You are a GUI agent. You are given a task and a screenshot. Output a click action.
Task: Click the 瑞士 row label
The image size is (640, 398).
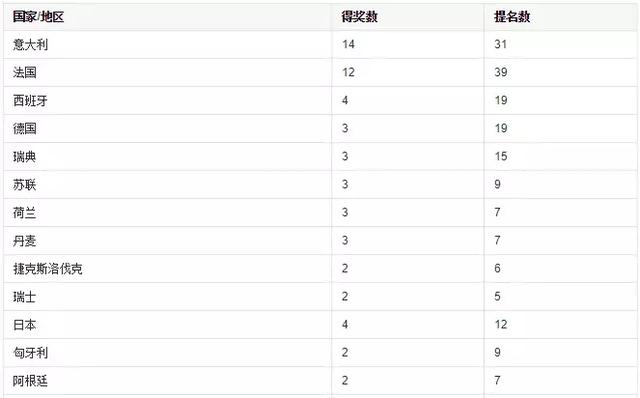pos(24,297)
